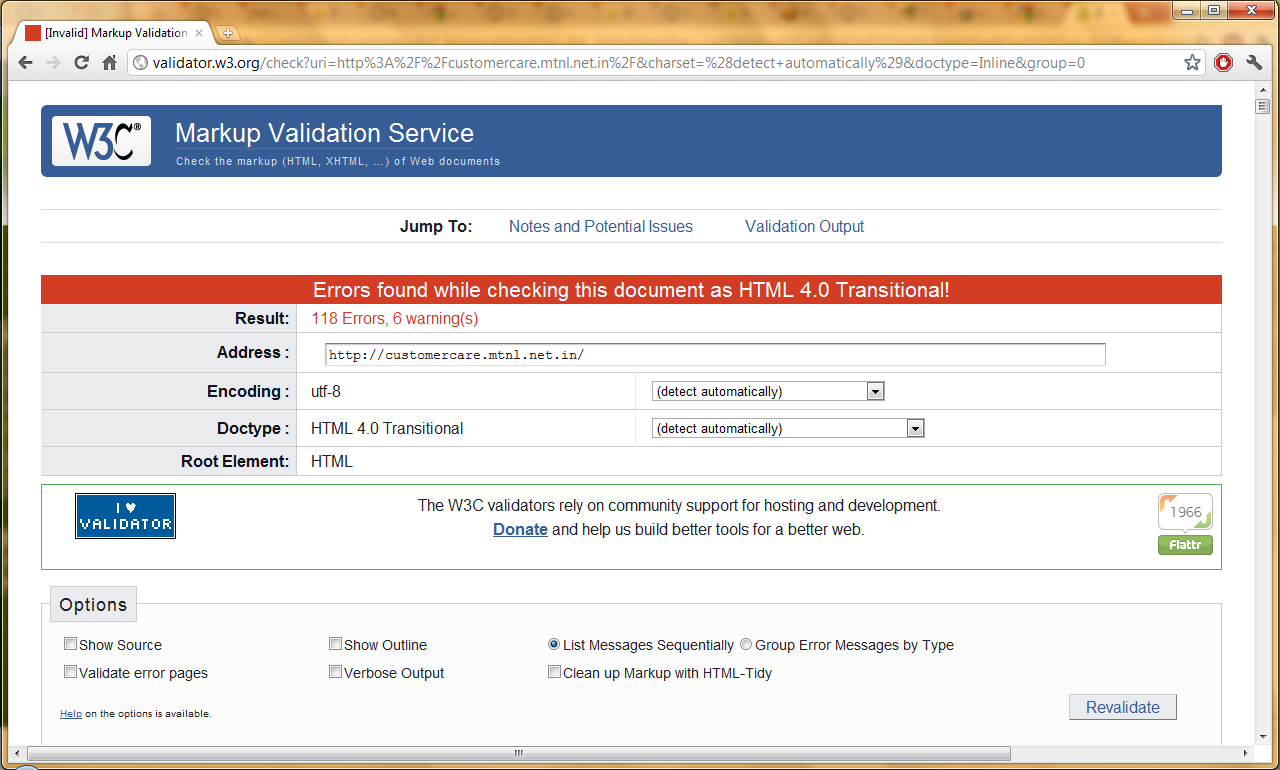Screen dimensions: 1280x770
Task: Open the red extension icon in toolbar
Action: click(1224, 63)
